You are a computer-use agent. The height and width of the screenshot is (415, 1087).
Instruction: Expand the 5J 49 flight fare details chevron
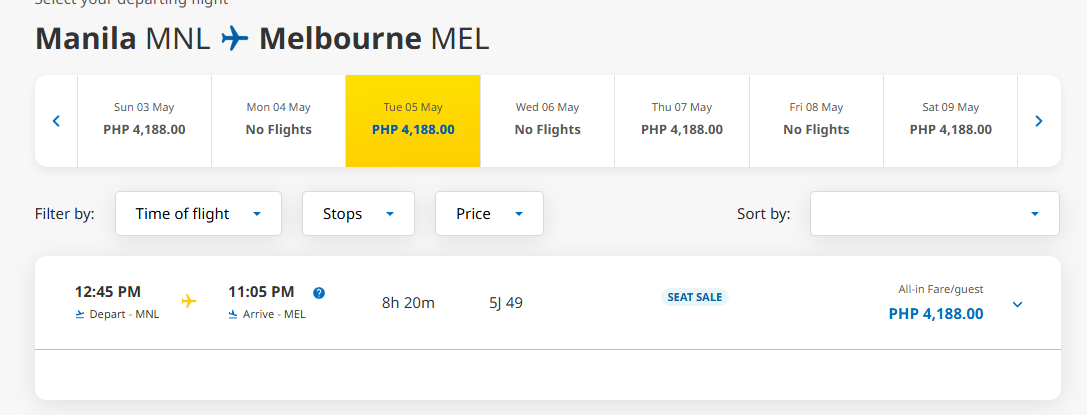click(1018, 304)
